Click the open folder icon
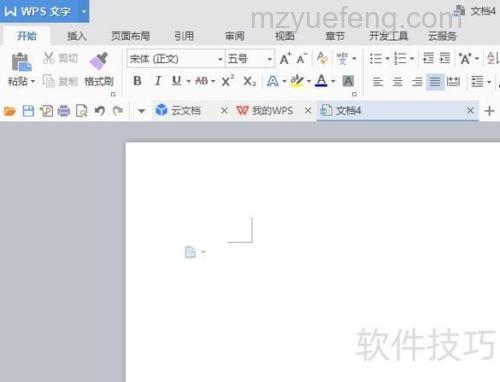Screen dimensions: 500x382 click(10, 111)
